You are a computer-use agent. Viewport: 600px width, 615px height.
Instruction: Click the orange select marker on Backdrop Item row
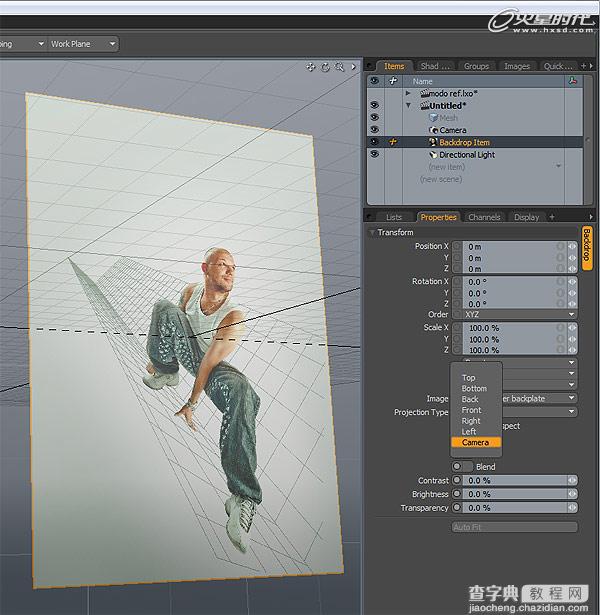click(393, 142)
